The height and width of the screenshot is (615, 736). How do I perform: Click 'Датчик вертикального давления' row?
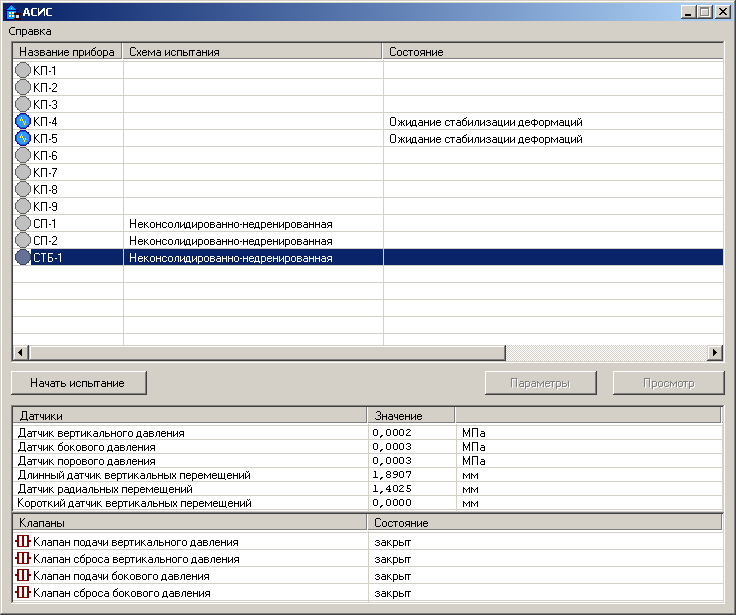click(x=368, y=432)
